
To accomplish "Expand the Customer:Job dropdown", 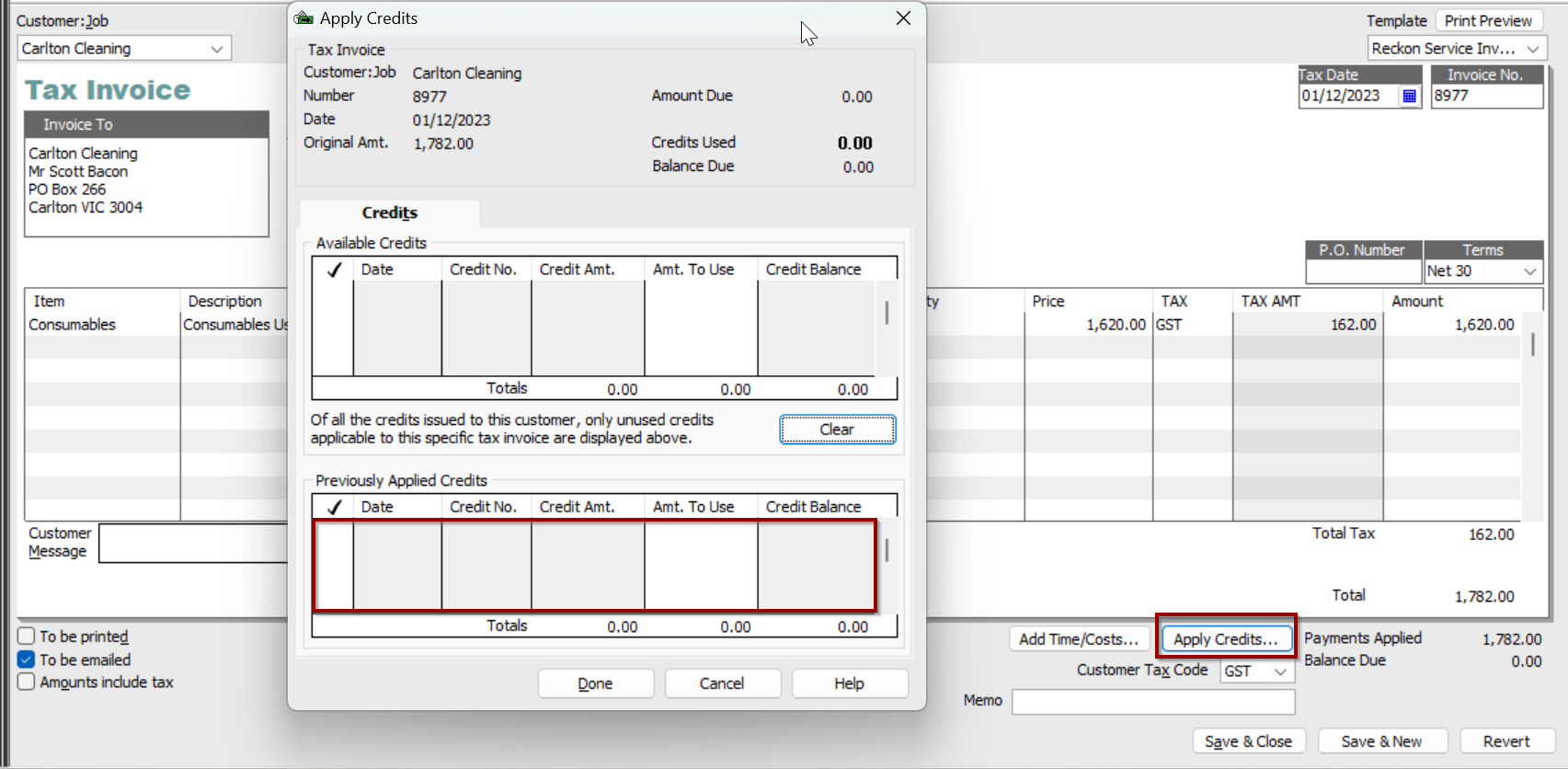I will (x=217, y=49).
